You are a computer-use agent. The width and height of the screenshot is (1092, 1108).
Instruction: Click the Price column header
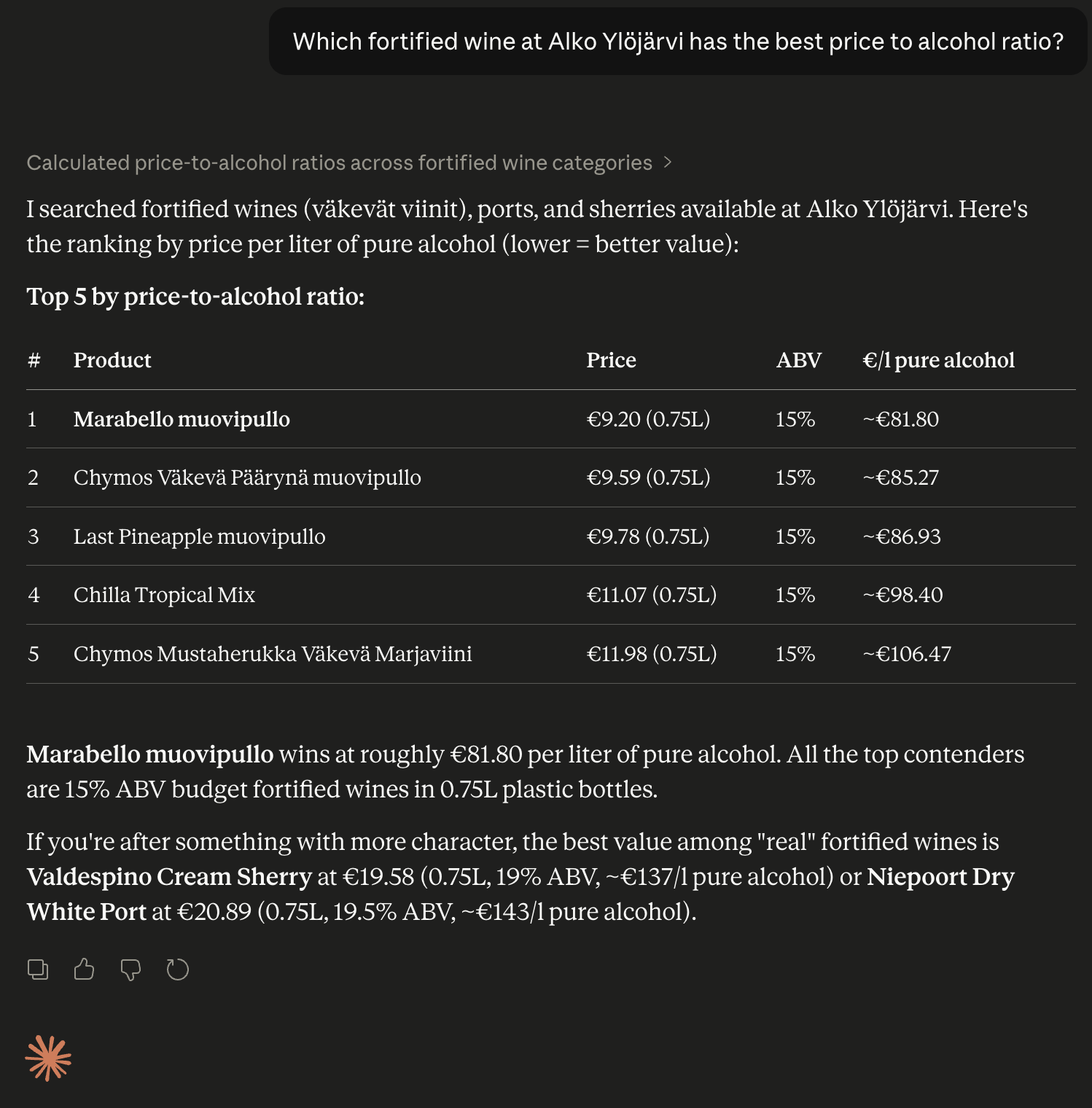[611, 360]
